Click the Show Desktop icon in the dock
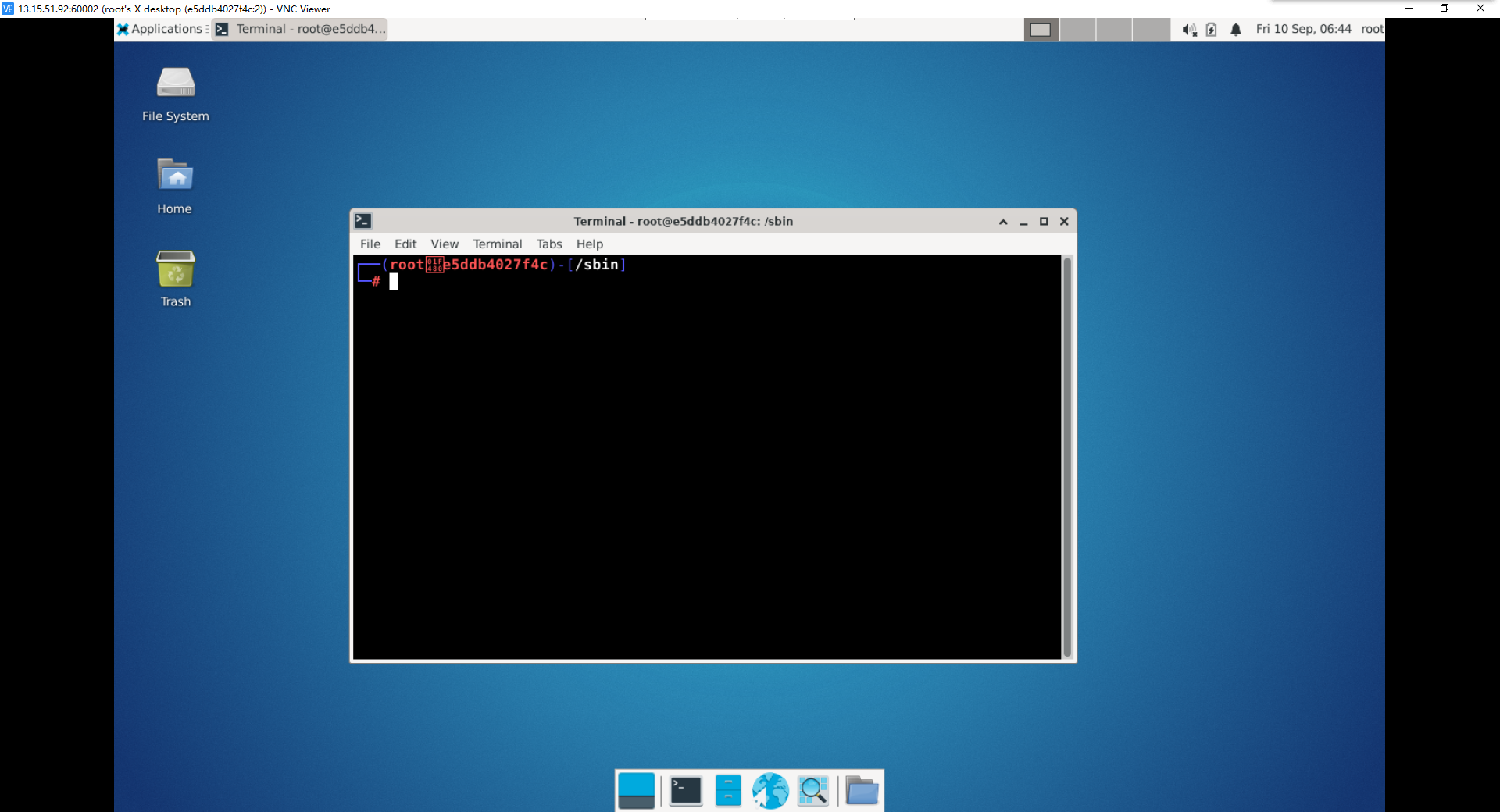The height and width of the screenshot is (812, 1500). coord(637,790)
